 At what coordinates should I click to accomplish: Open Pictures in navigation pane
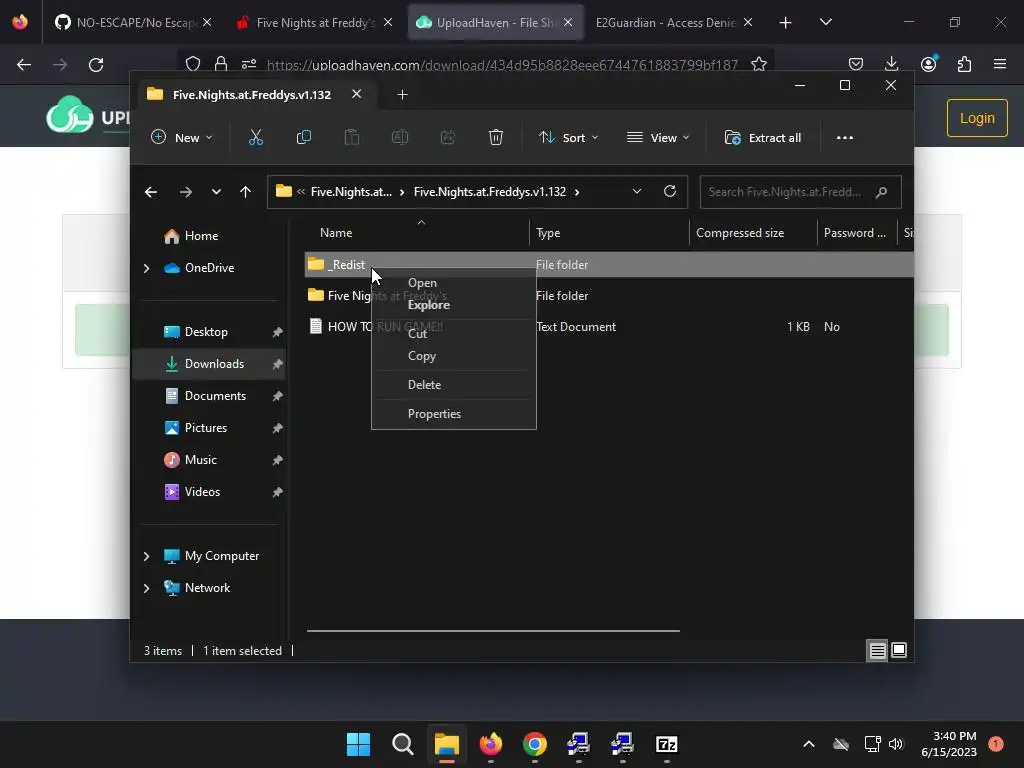(209, 428)
